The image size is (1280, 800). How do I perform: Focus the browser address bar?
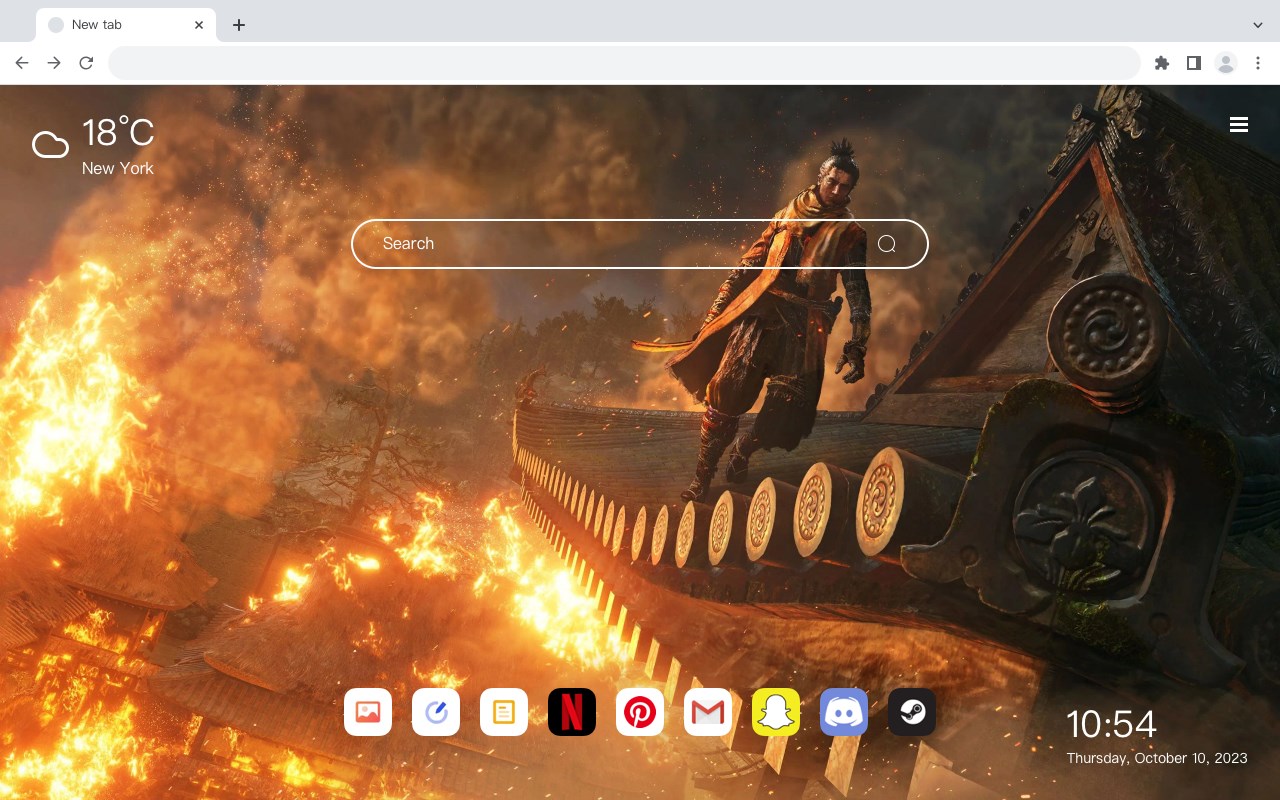coord(624,63)
